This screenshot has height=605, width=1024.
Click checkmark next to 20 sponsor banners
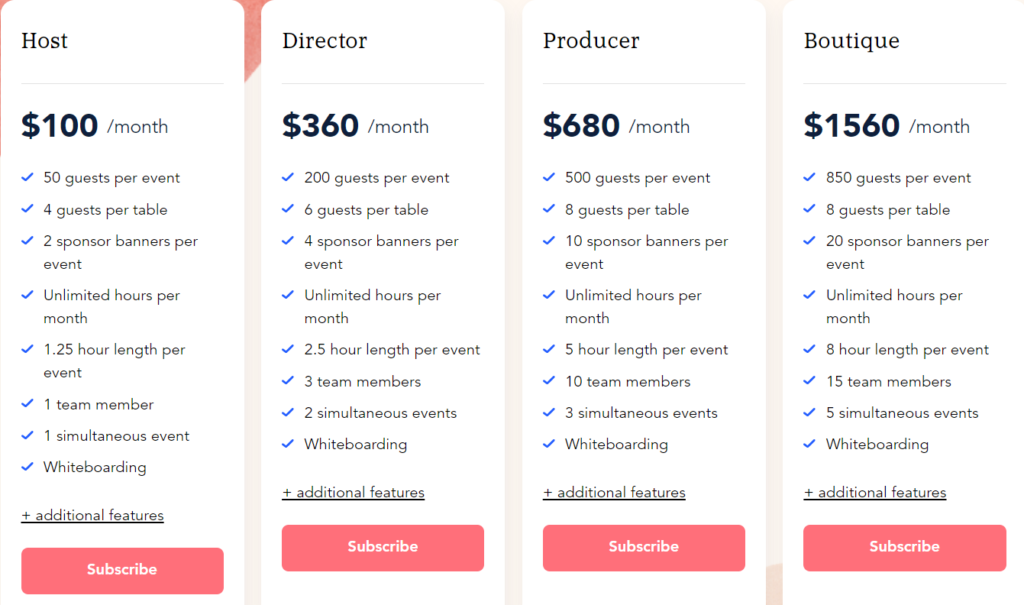pyautogui.click(x=809, y=240)
